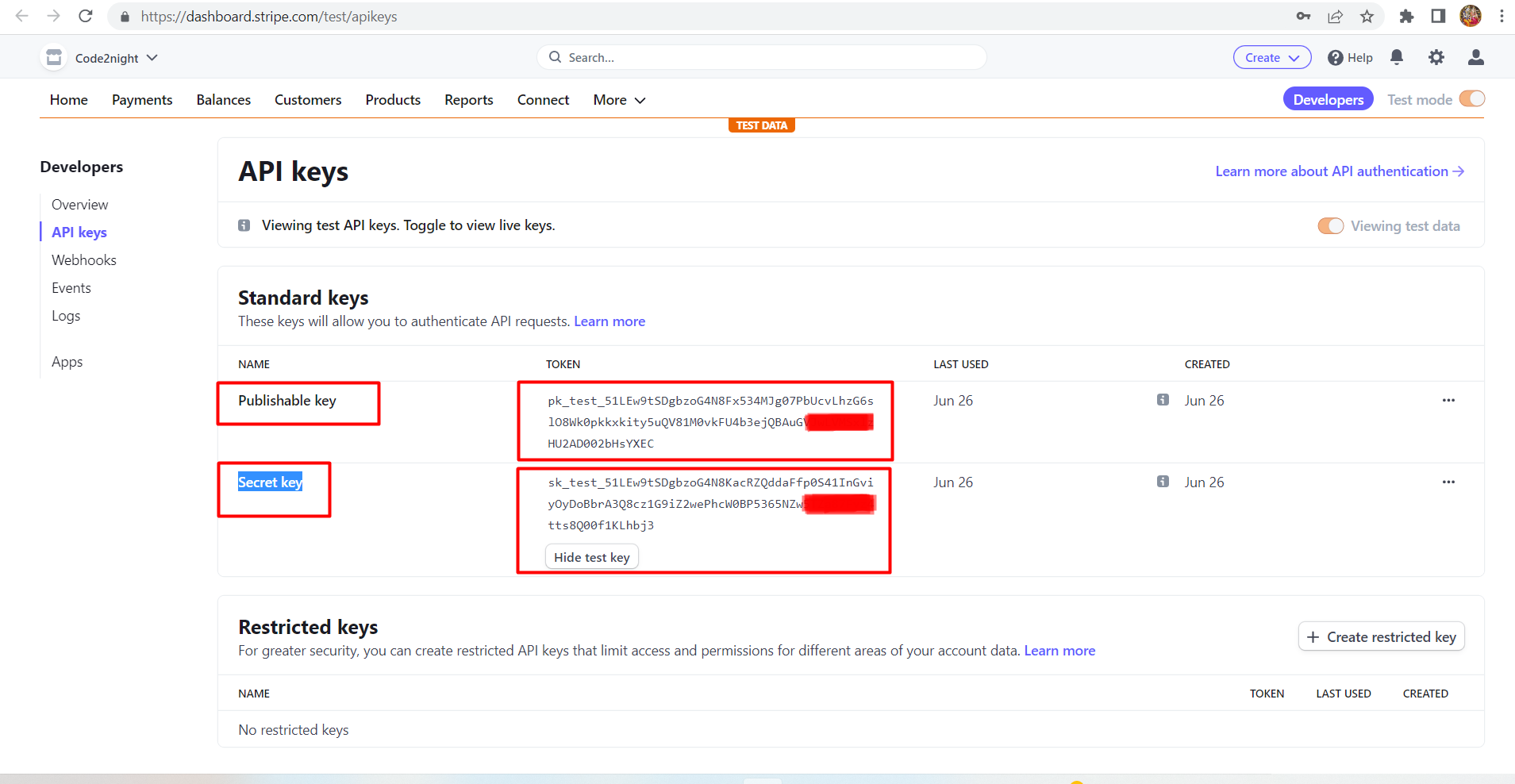Viewport: 1515px width, 784px height.
Task: Open browser extensions puzzle icon
Action: pyautogui.click(x=1406, y=16)
